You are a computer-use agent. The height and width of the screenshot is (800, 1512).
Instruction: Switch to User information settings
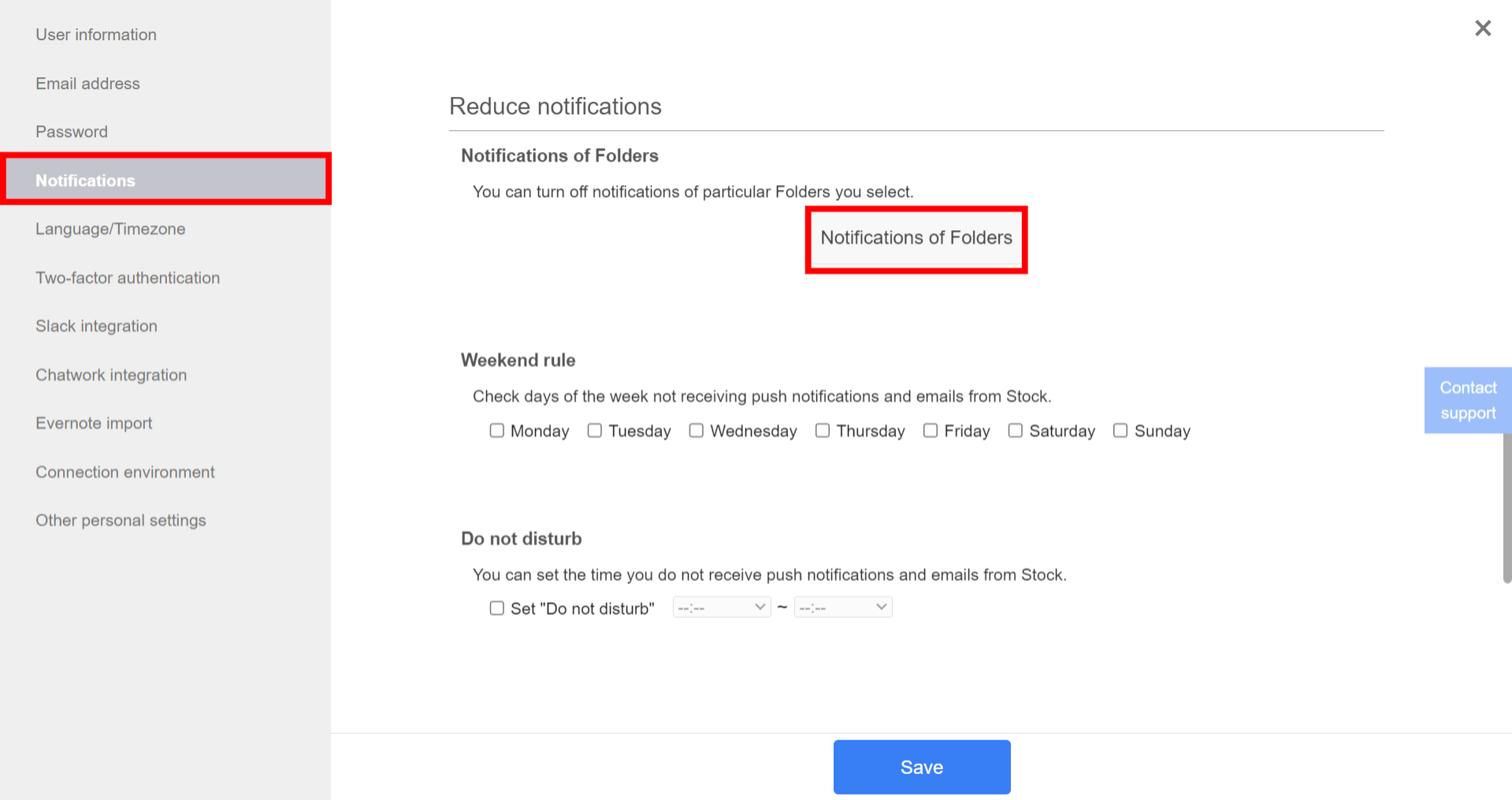click(96, 35)
